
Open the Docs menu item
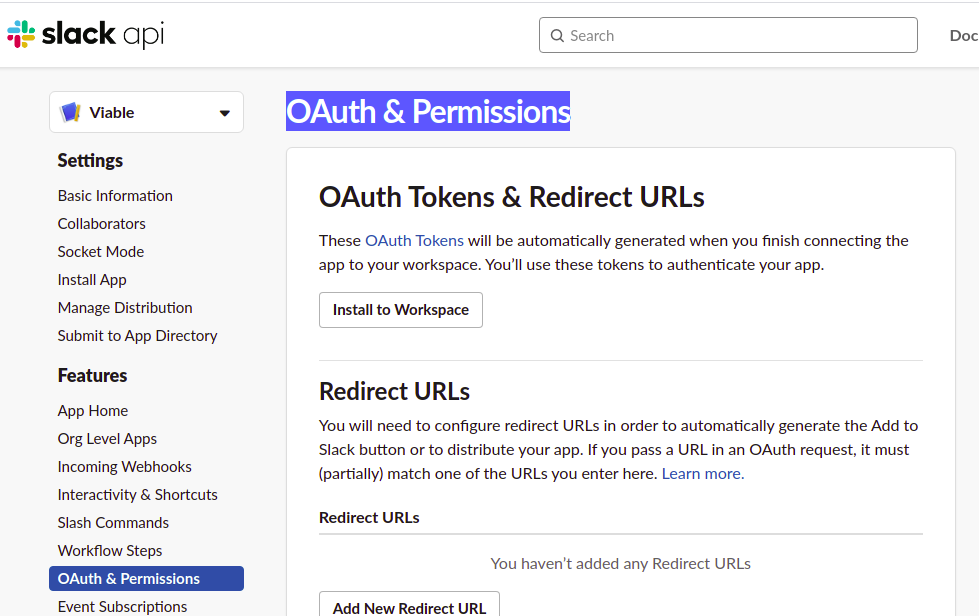pos(962,35)
